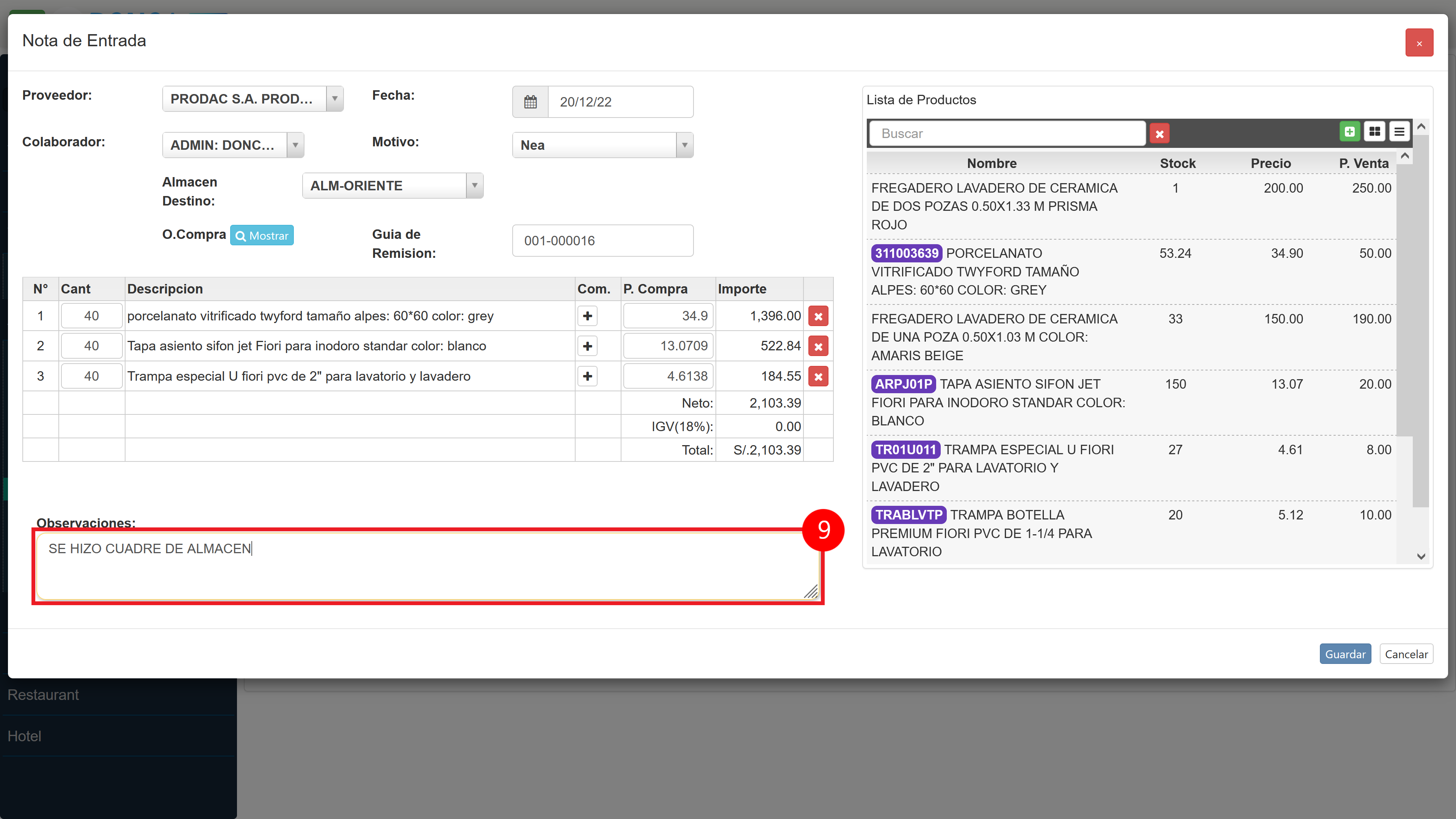The height and width of the screenshot is (819, 1456).
Task: Focus the Guia de Remision field
Action: point(602,241)
